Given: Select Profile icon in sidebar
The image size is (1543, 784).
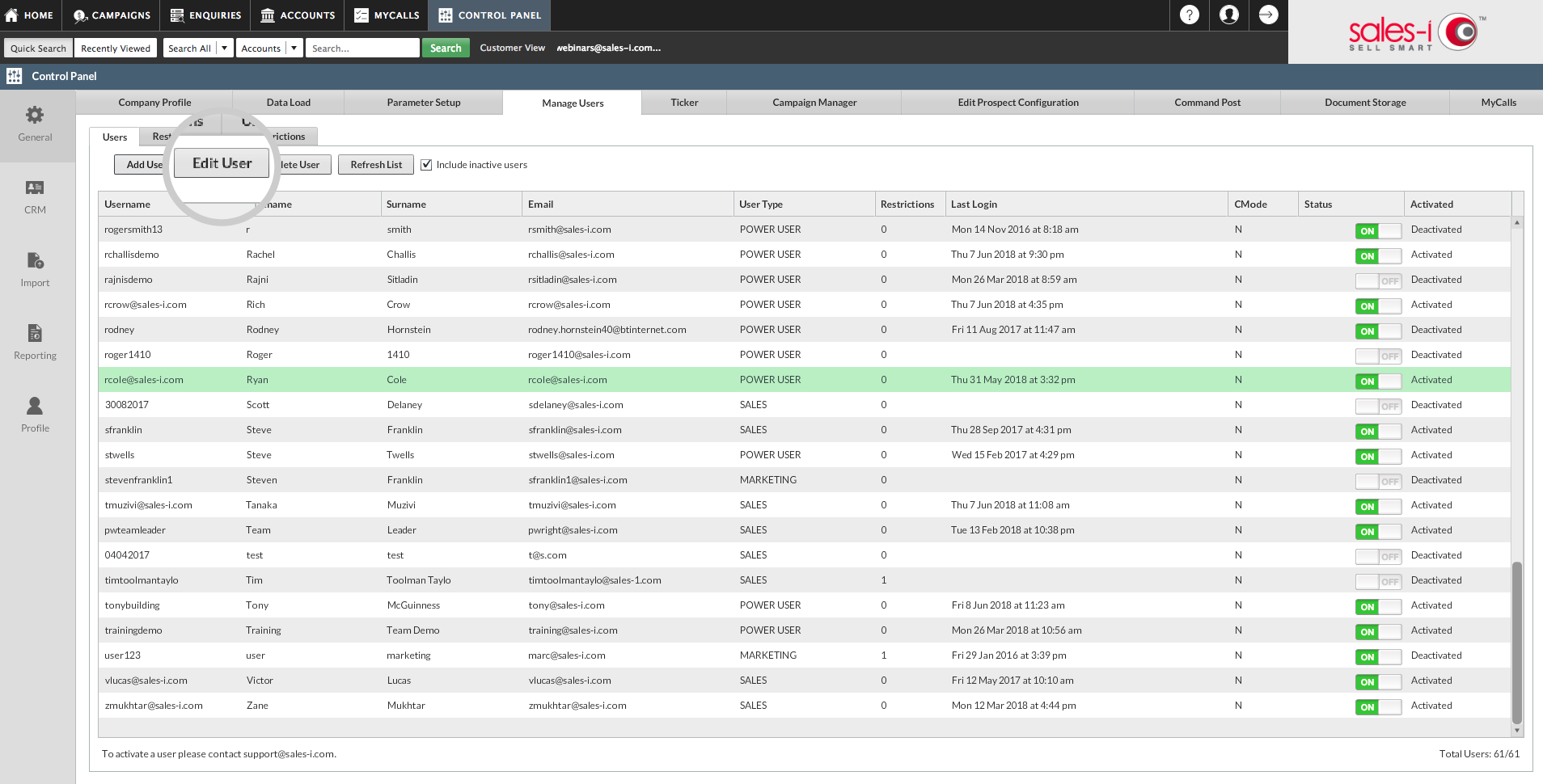Looking at the screenshot, I should click(x=35, y=406).
